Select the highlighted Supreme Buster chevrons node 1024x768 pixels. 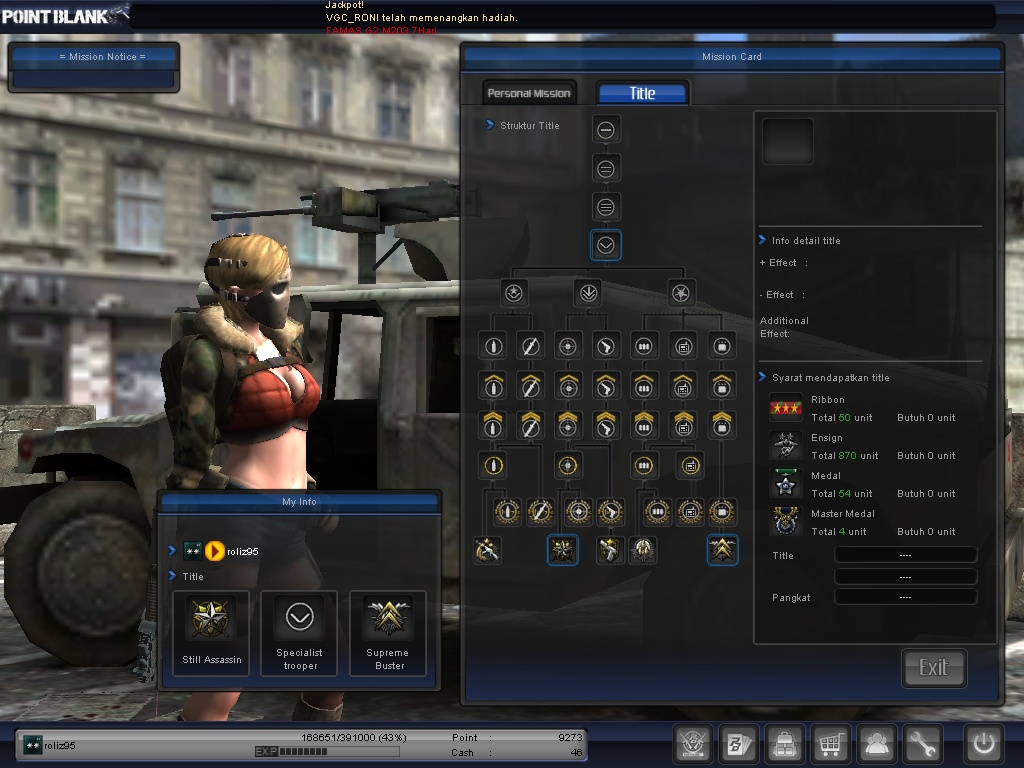click(x=722, y=550)
